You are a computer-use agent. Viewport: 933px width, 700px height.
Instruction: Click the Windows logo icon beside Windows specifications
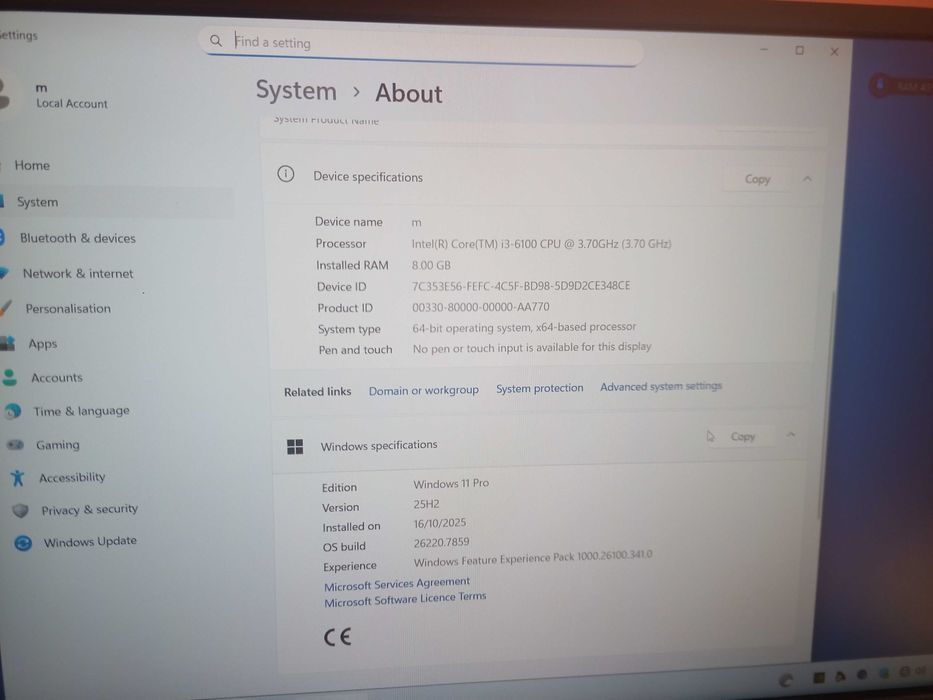(295, 446)
